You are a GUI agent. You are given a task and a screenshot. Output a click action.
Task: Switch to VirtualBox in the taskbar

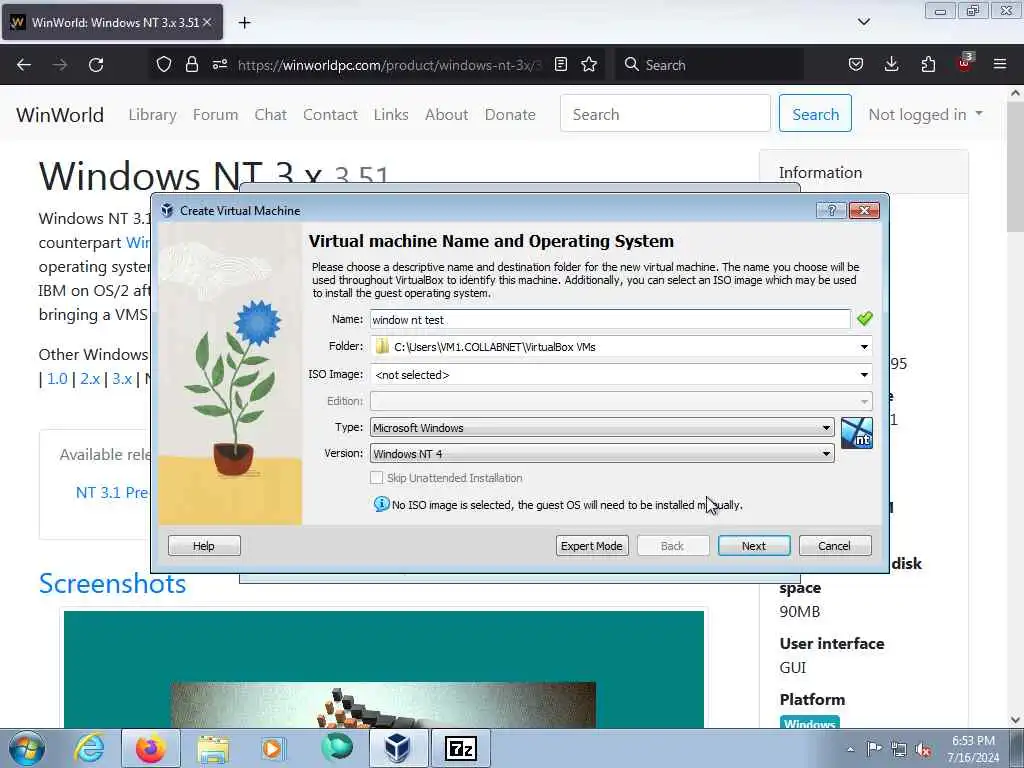[x=396, y=748]
